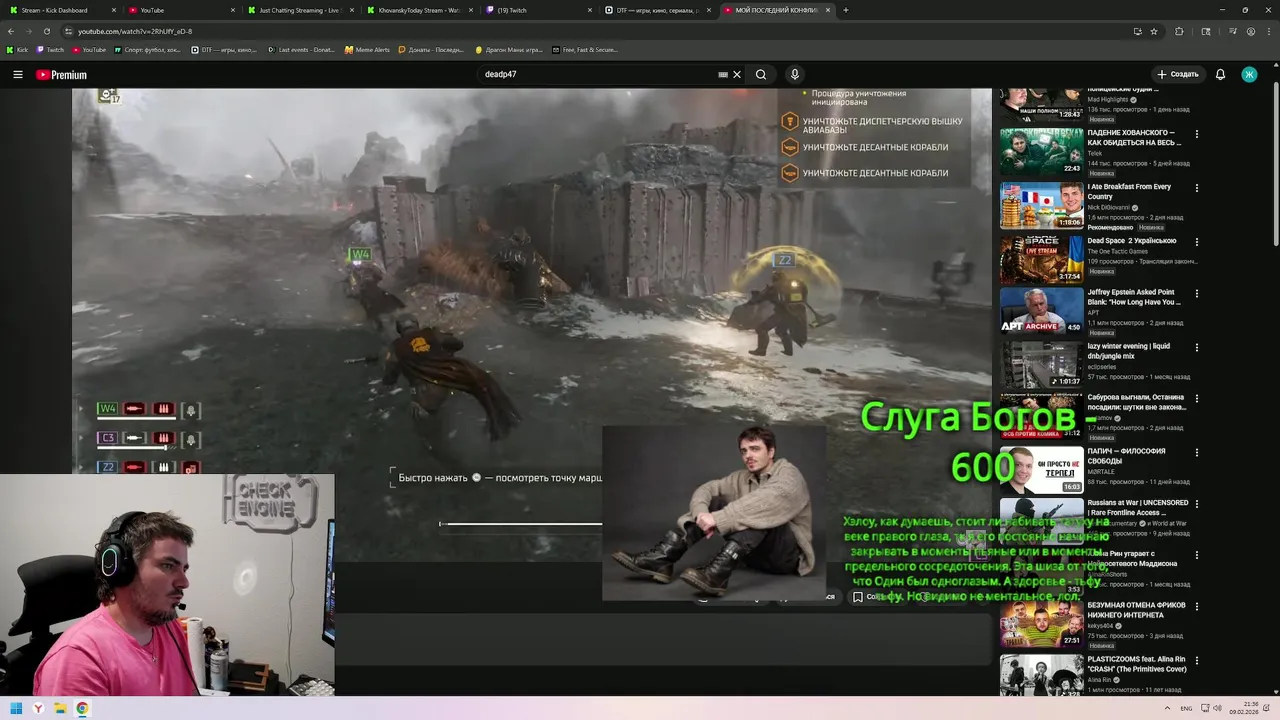Open the on-screen keyboard icon in search
The height and width of the screenshot is (720, 1280).
tap(723, 74)
